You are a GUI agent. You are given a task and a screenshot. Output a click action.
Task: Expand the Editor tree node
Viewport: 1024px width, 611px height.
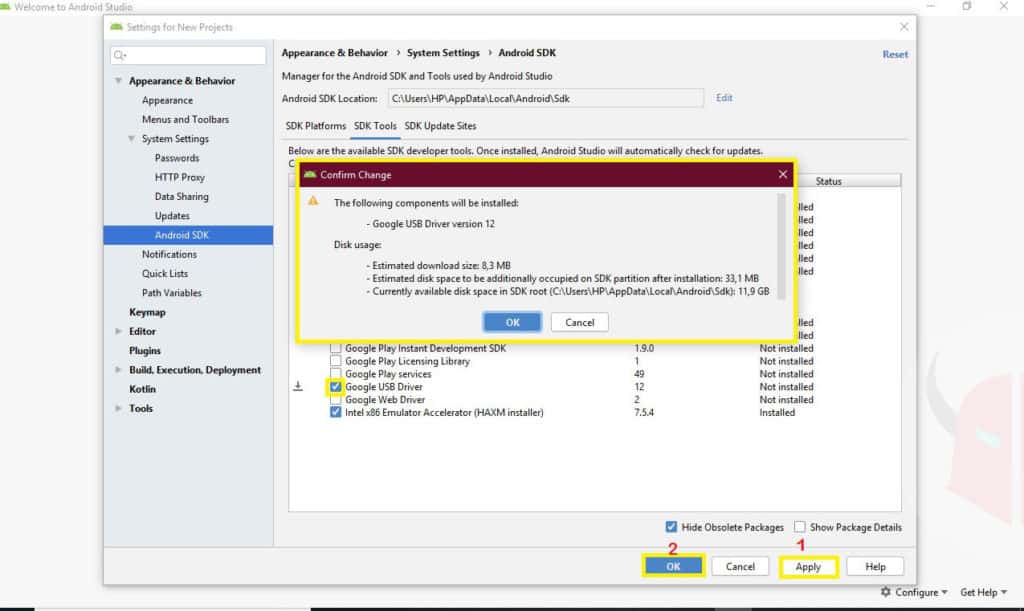click(x=118, y=332)
